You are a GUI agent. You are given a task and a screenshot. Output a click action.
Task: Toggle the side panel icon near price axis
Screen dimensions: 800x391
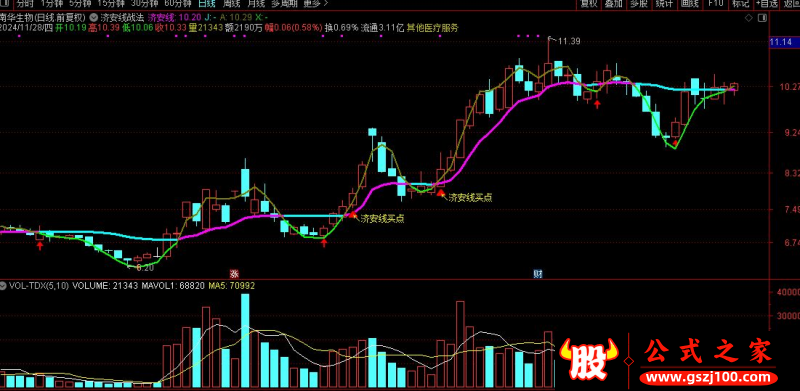pos(762,18)
